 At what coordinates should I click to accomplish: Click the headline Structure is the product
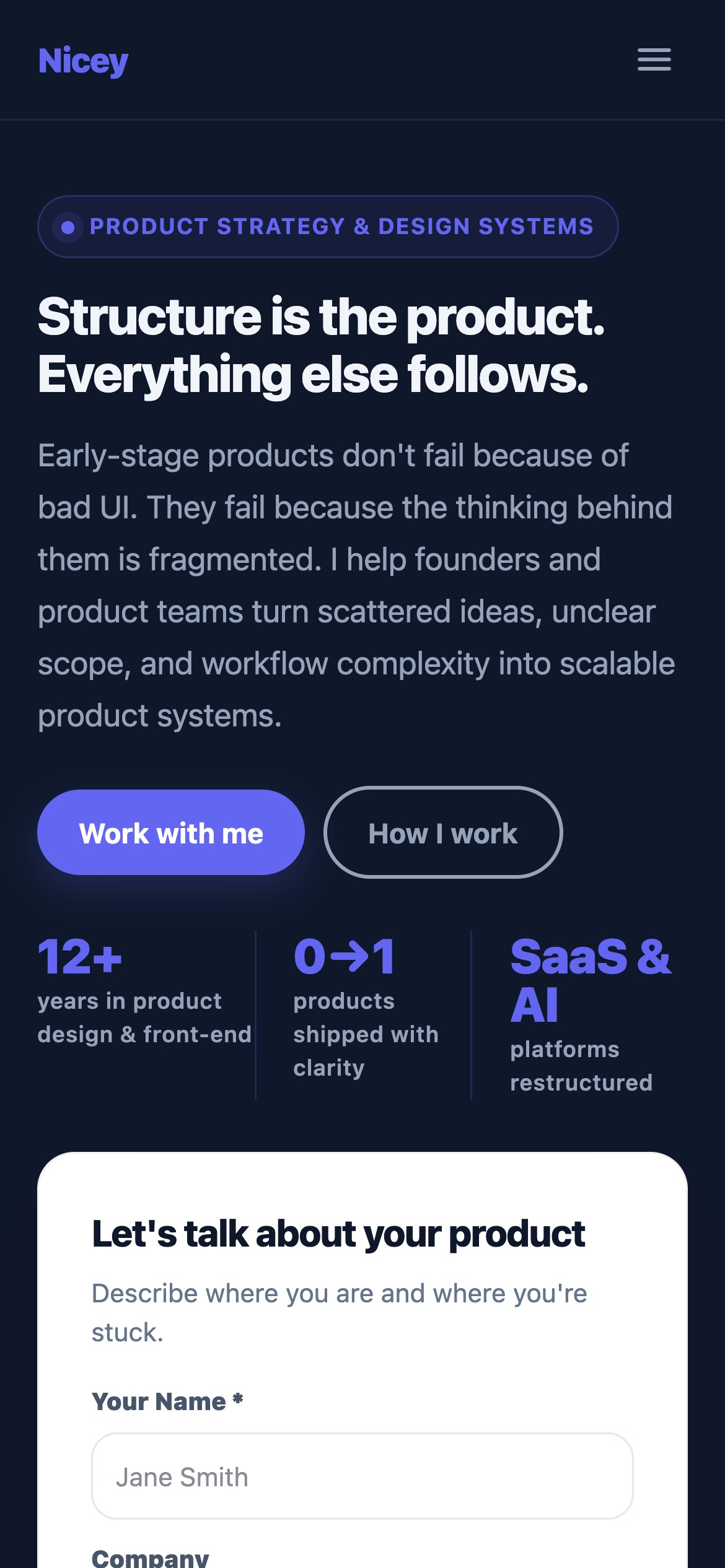click(322, 345)
